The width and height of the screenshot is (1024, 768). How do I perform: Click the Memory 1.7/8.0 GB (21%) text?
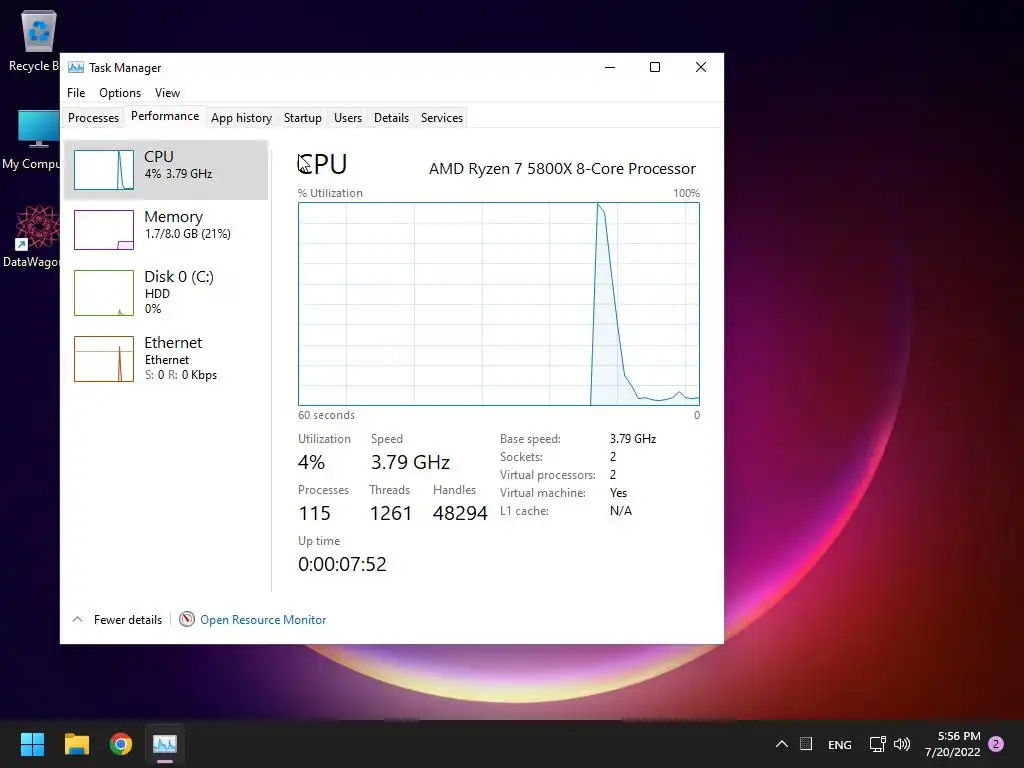[187, 234]
